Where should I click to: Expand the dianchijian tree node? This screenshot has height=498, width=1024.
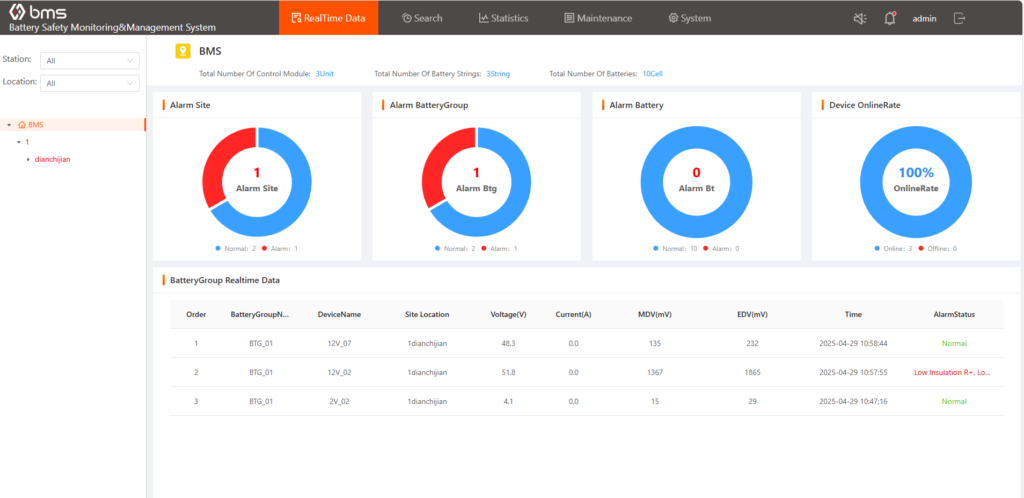[28, 159]
